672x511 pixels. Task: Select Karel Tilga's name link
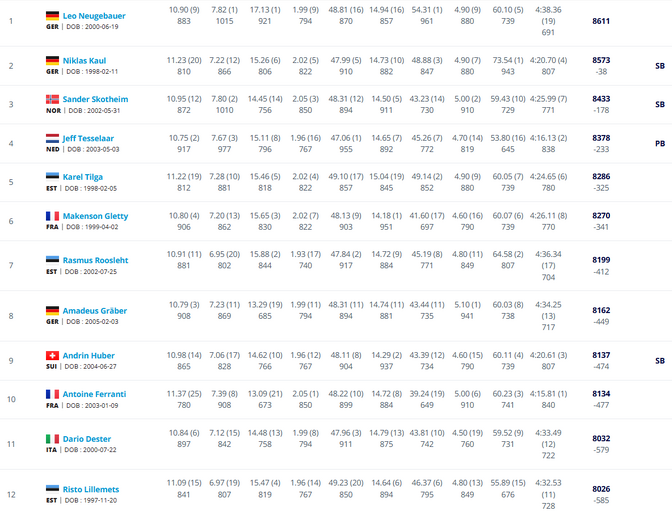83,177
